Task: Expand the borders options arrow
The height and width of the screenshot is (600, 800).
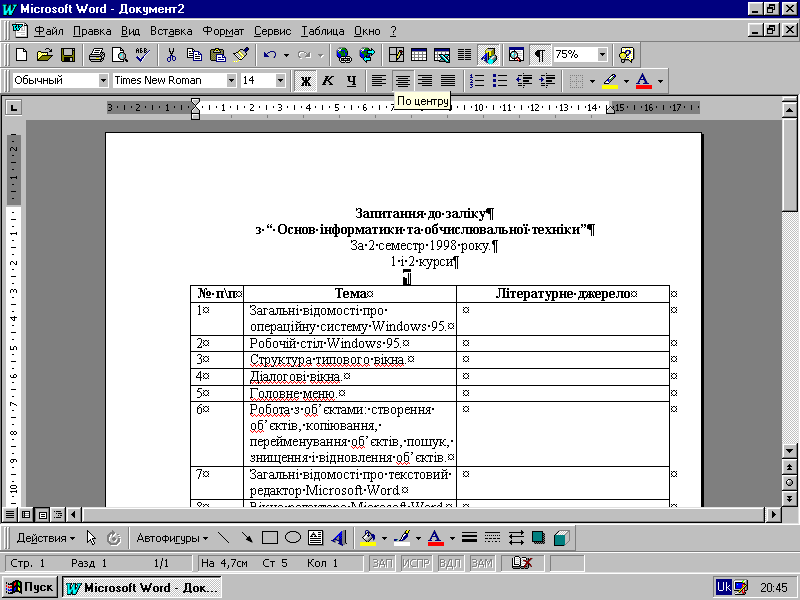Action: [592, 81]
